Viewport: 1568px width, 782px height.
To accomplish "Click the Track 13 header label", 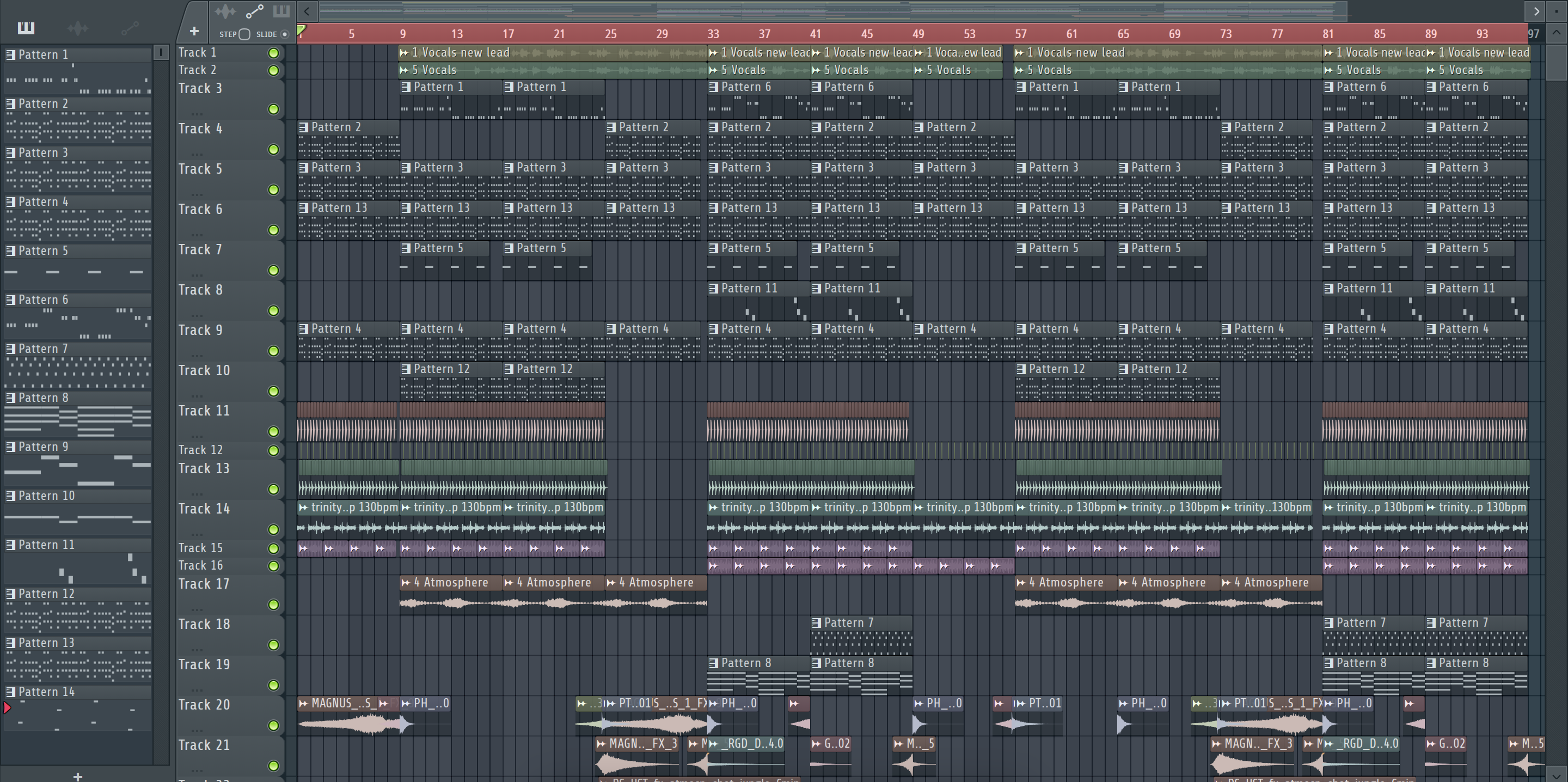I will tap(203, 468).
